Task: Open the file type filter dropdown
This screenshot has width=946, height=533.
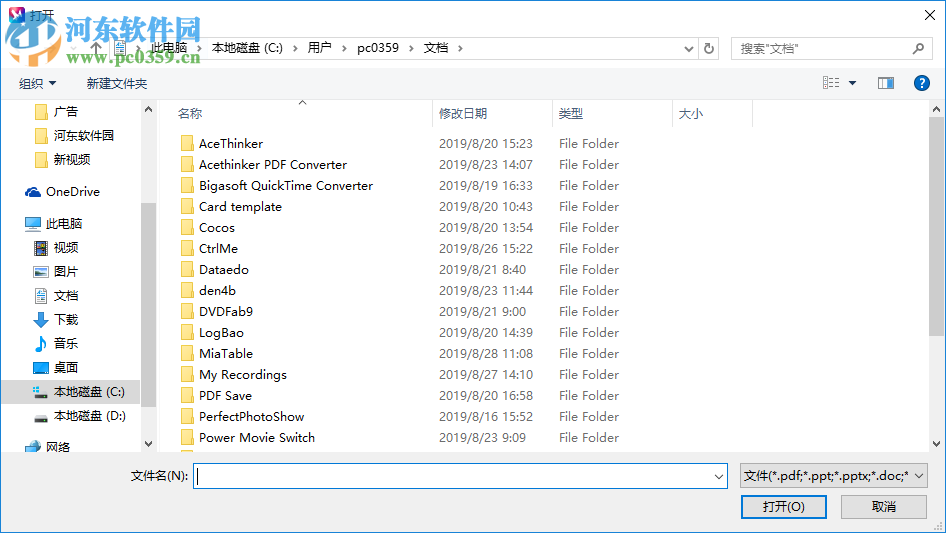Action: pyautogui.click(x=833, y=476)
